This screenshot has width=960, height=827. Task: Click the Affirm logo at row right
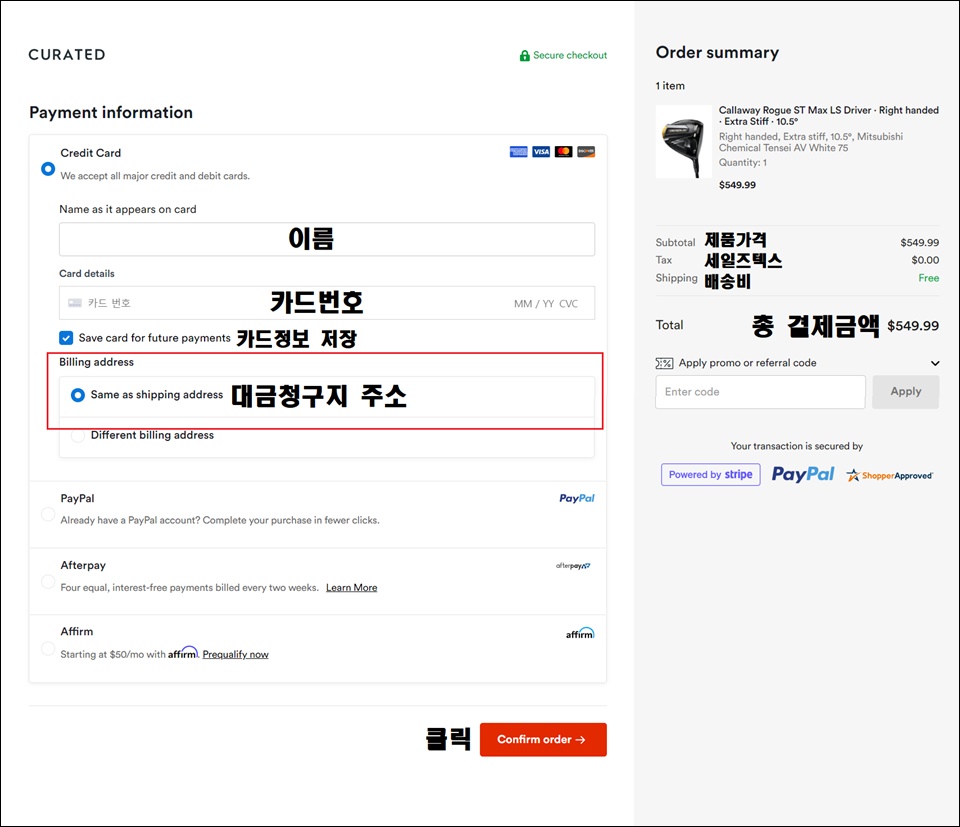[580, 633]
